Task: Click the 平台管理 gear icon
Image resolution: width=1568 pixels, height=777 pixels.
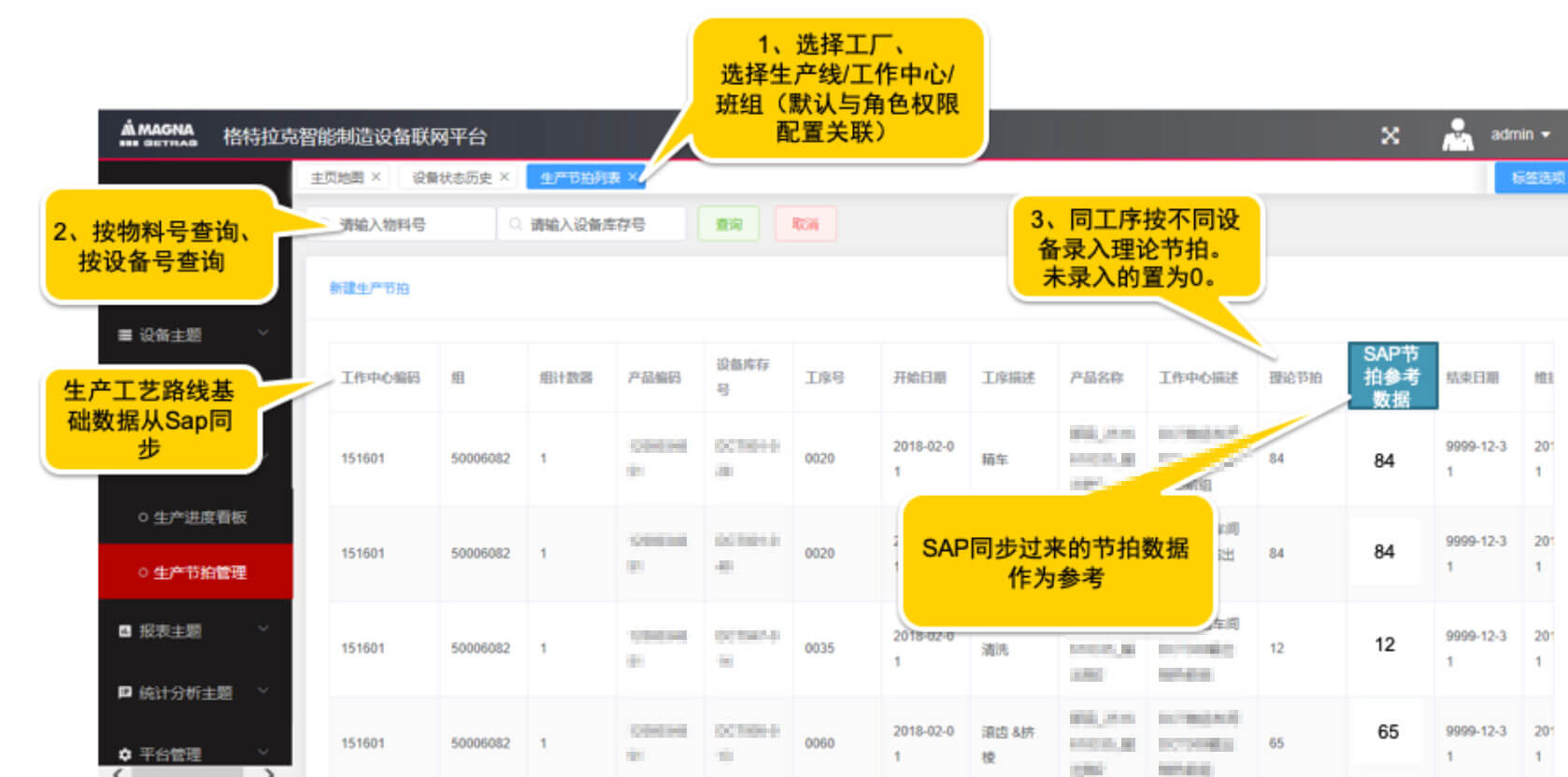Action: coord(125,754)
